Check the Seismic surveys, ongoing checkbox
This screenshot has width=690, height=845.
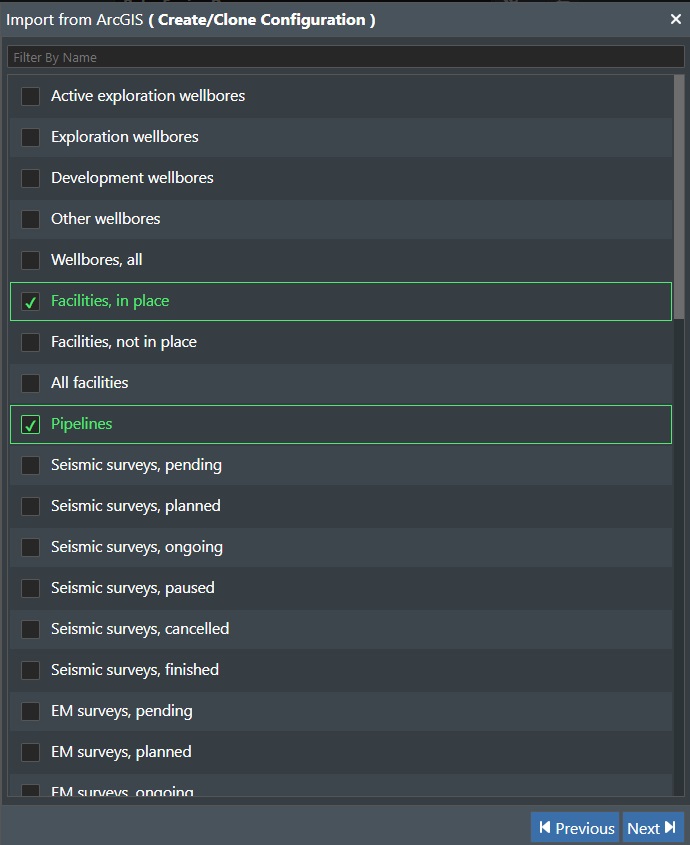point(30,548)
